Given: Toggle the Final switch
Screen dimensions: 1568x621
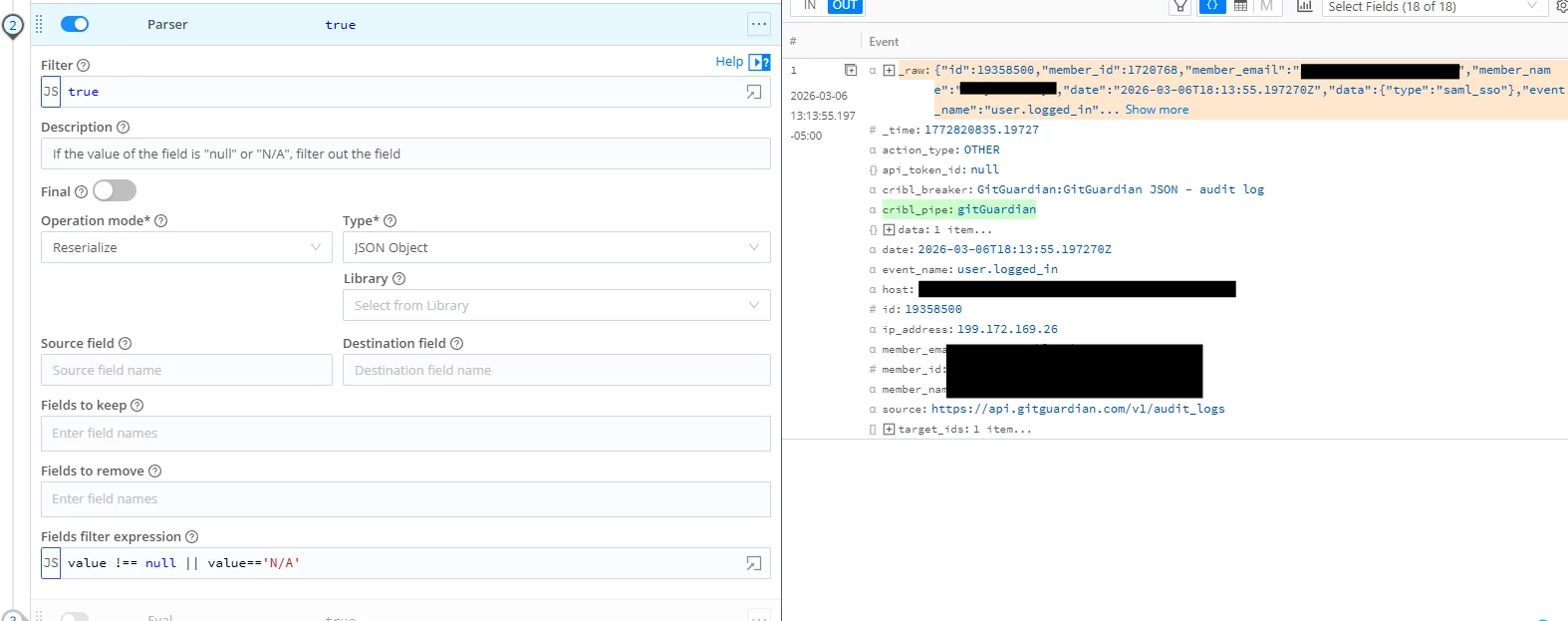Looking at the screenshot, I should tap(115, 190).
